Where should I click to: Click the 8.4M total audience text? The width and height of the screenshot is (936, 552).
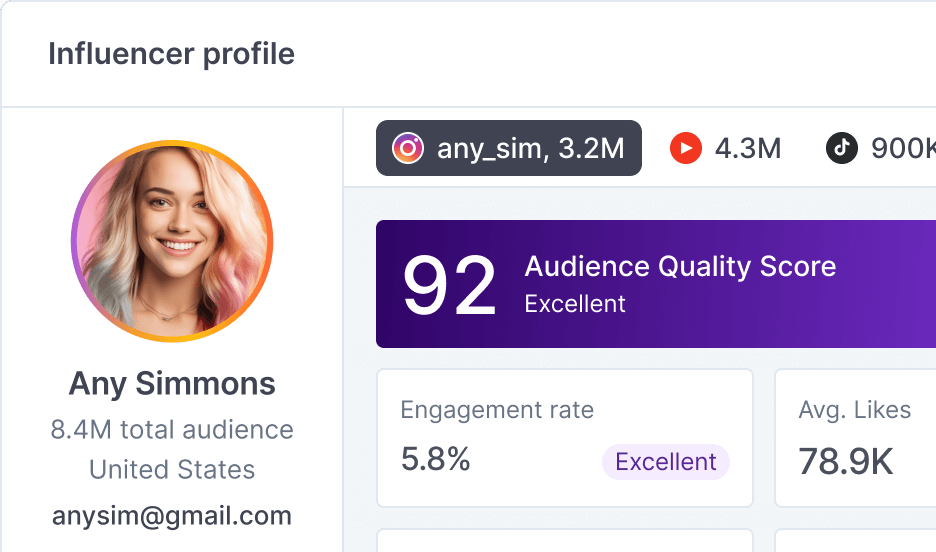172,430
